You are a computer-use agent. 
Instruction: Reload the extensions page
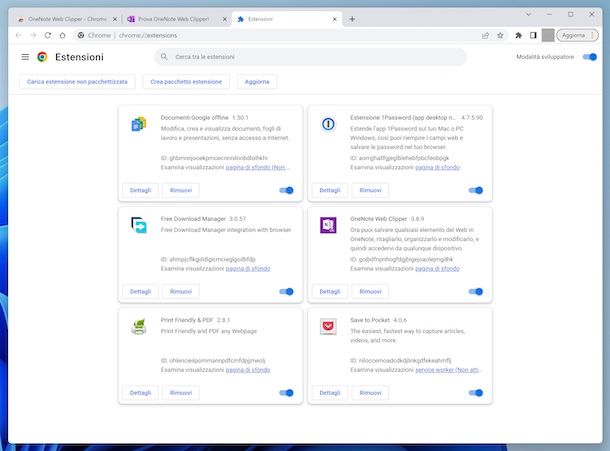tap(48, 35)
